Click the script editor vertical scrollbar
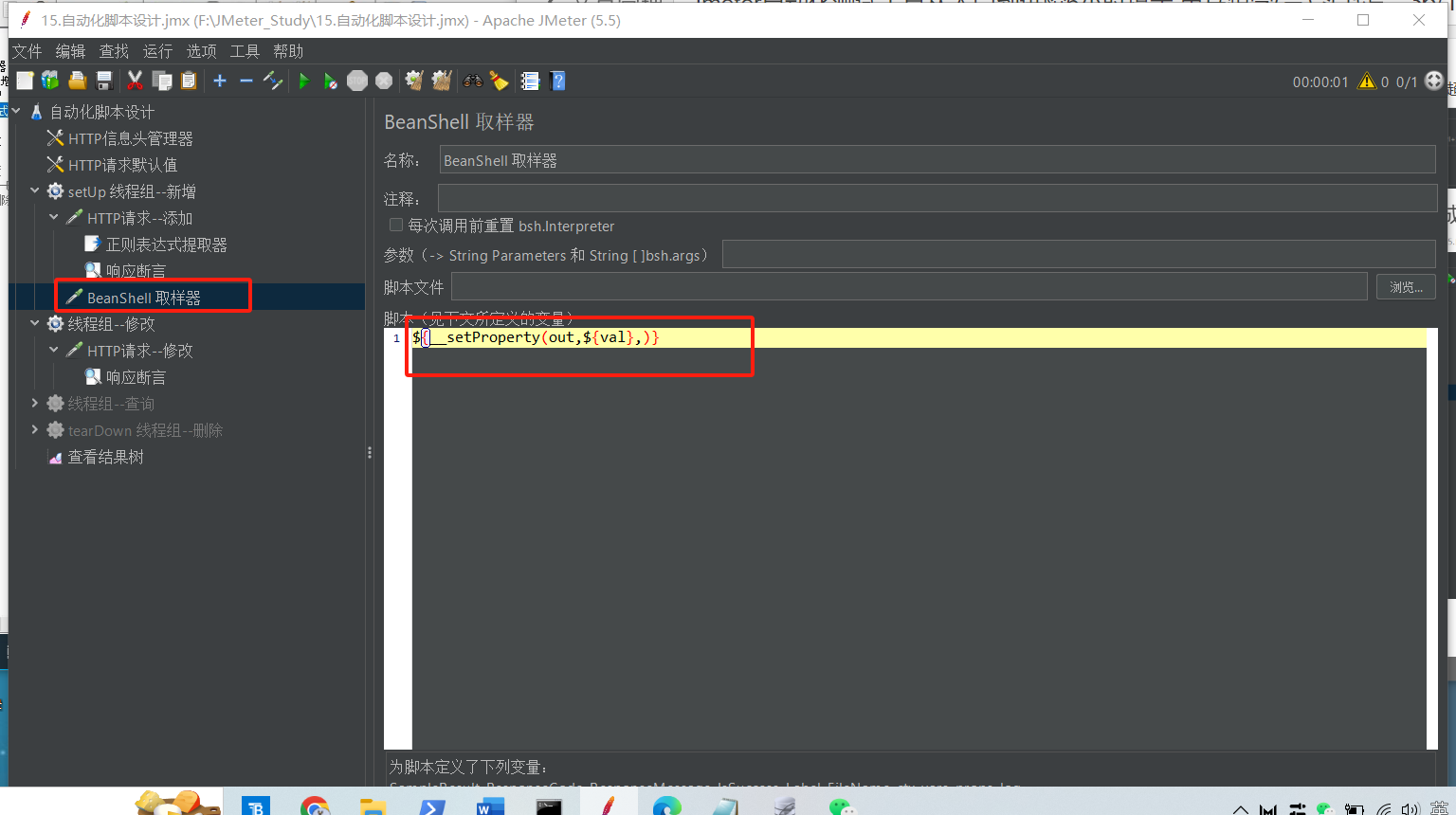 tap(1432, 538)
